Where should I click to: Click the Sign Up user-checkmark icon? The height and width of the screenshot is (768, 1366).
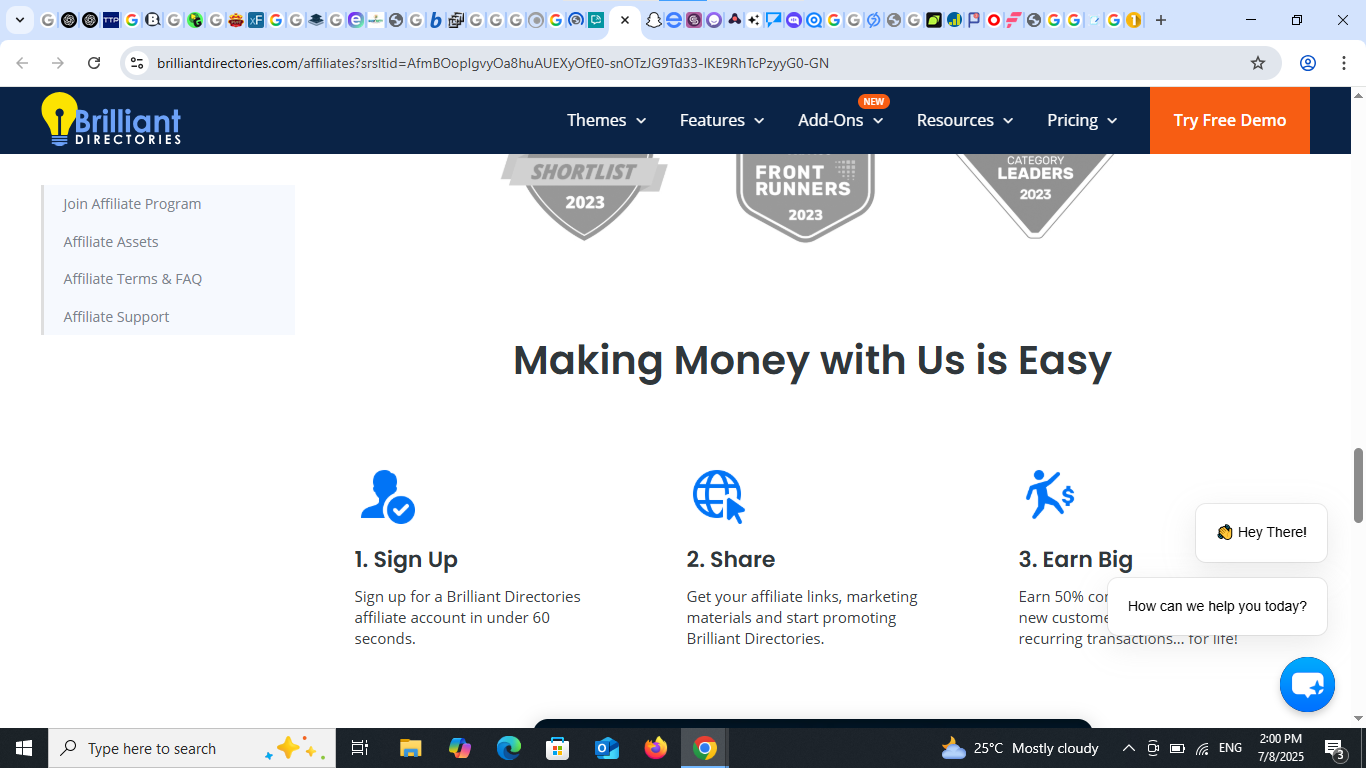(x=387, y=496)
